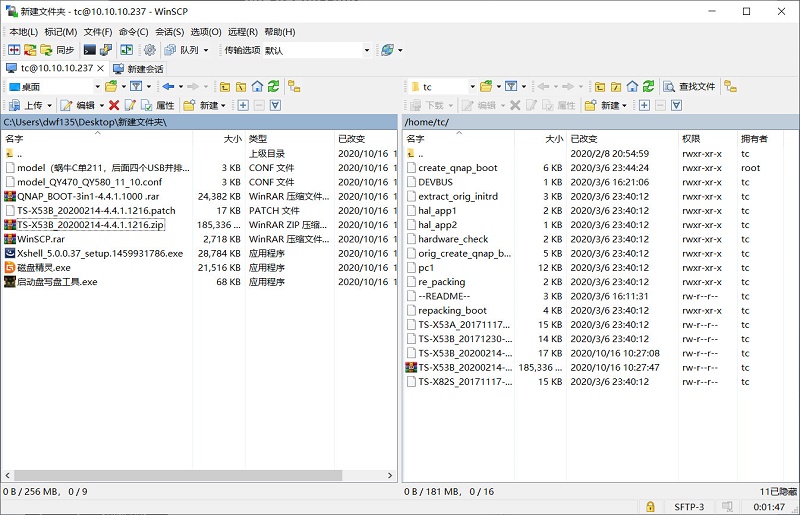
Task: Open the transfer settings 默认 combo box
Action: 316,50
